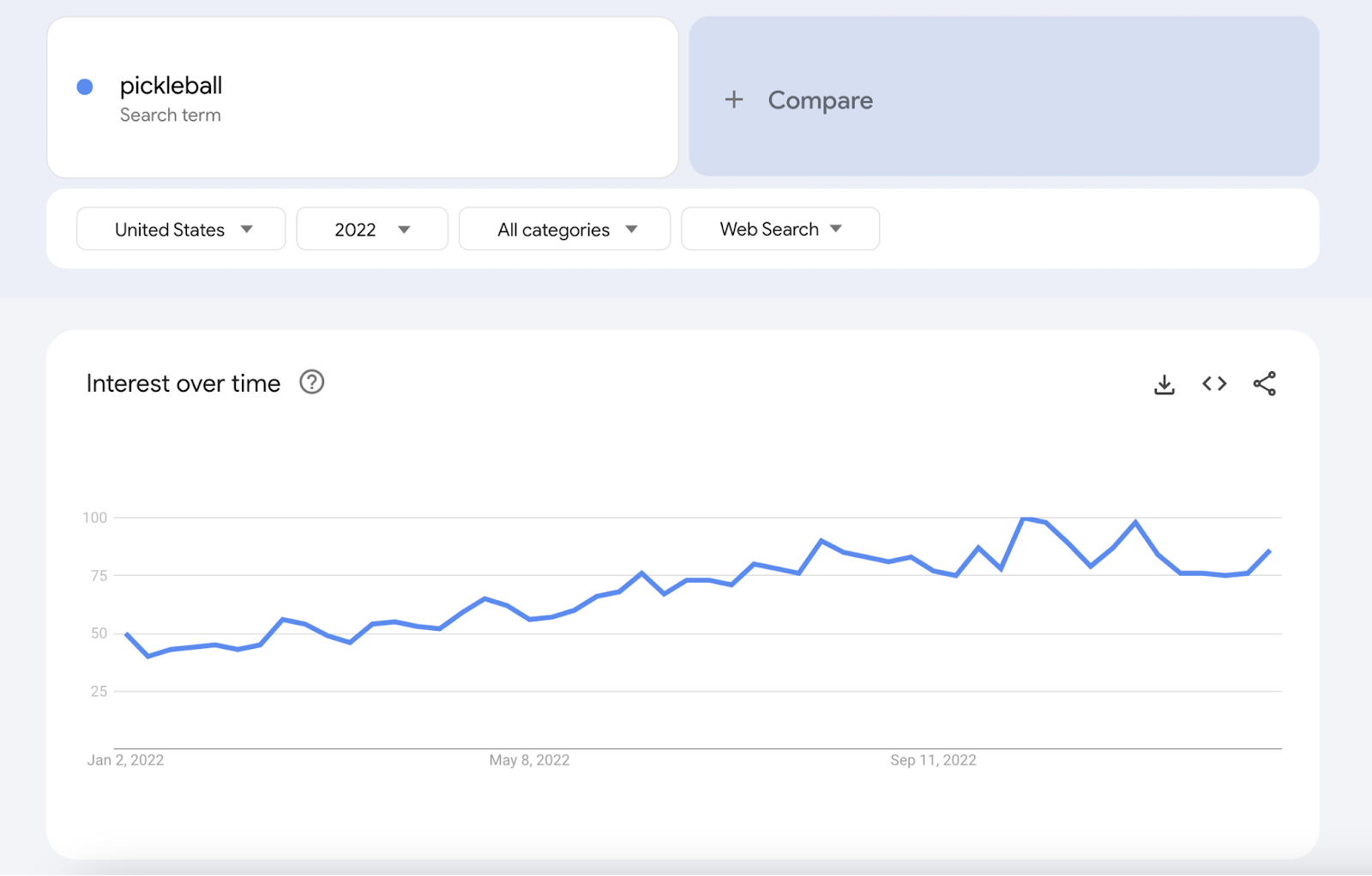Click the blue color dot beside pickleball
The image size is (1372, 876).
[83, 86]
